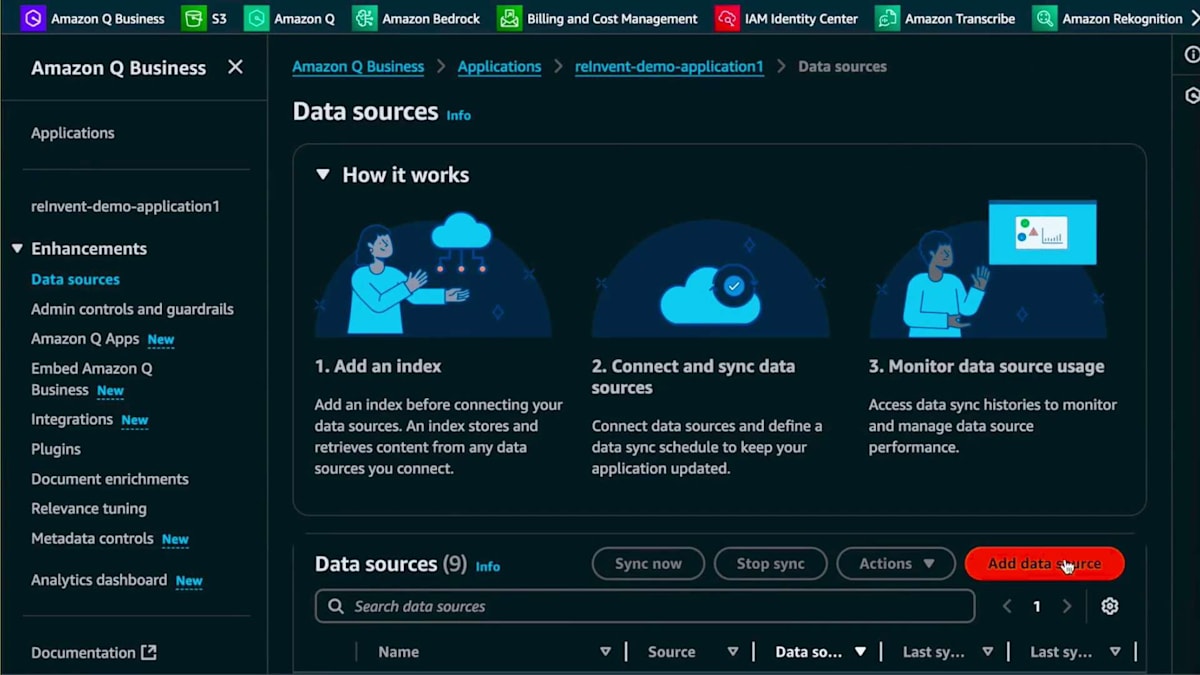The height and width of the screenshot is (675, 1200).
Task: Select Data sources in the sidebar
Action: (x=75, y=279)
